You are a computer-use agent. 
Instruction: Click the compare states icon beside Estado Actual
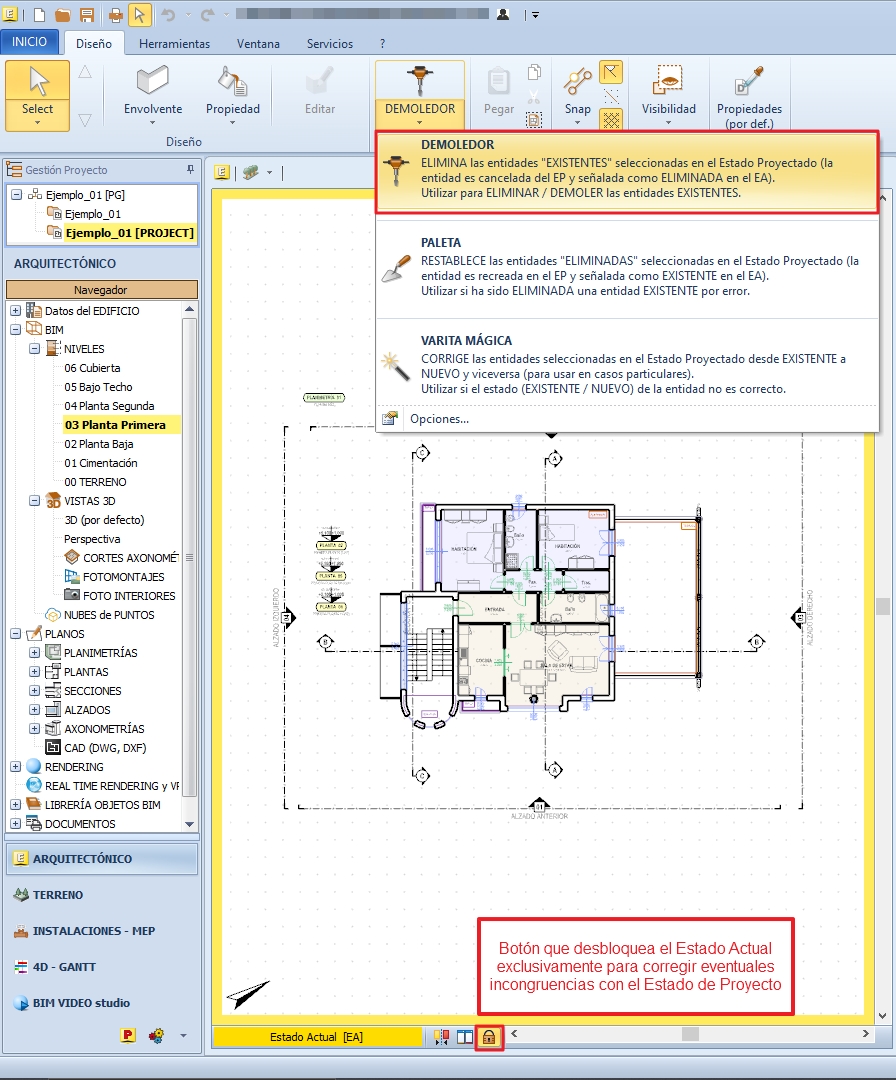pyautogui.click(x=441, y=1037)
